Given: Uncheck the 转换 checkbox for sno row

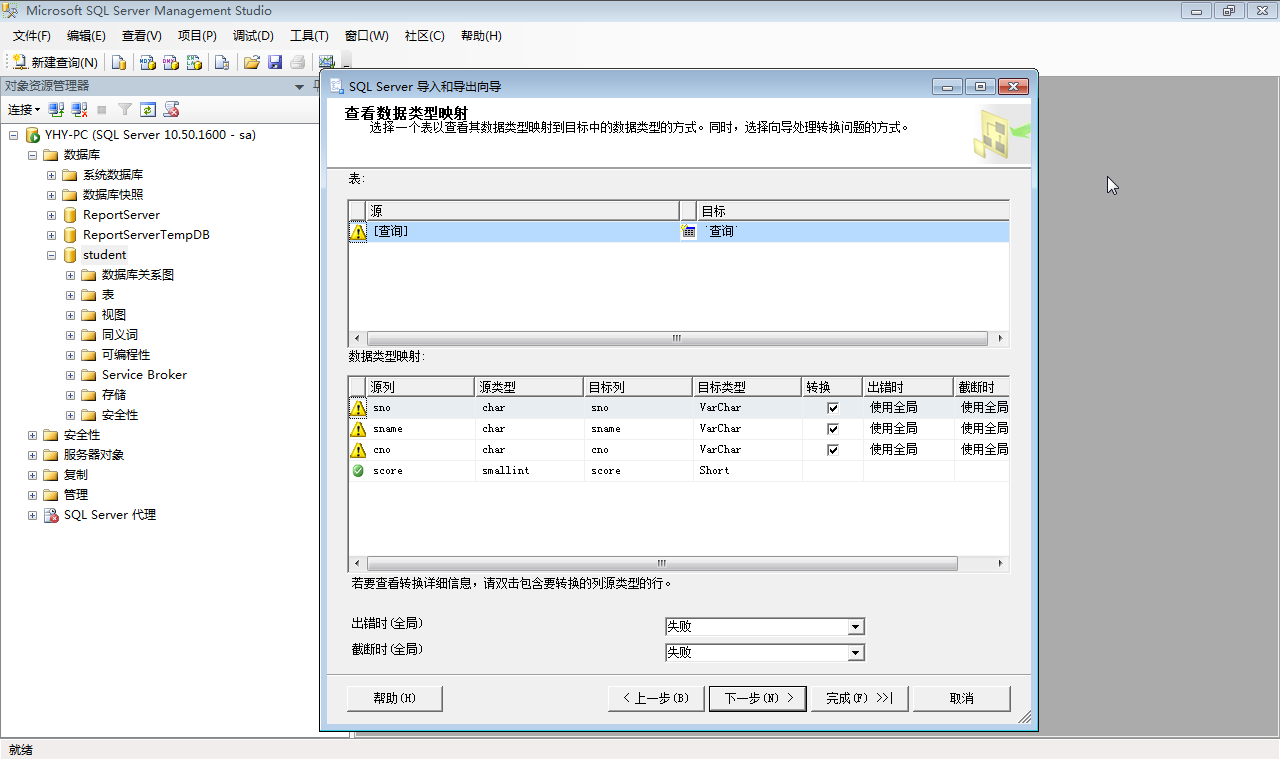Looking at the screenshot, I should [833, 408].
